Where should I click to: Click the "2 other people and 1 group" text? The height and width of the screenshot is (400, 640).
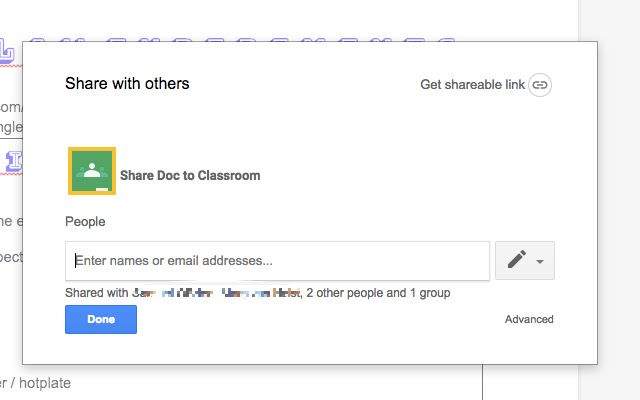point(378,293)
